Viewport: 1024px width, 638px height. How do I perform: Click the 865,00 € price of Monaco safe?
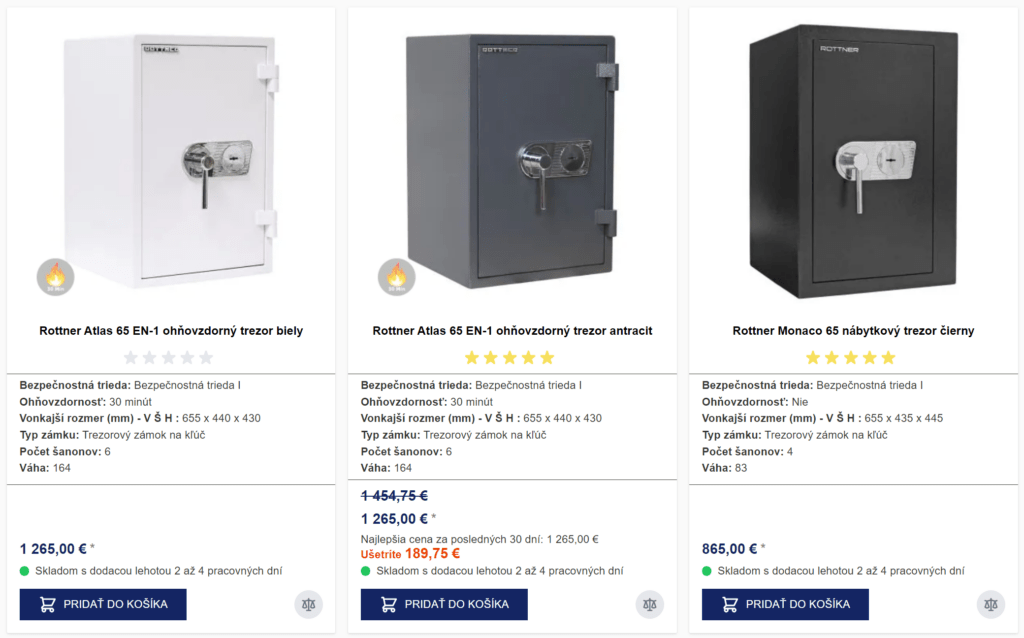coord(730,549)
